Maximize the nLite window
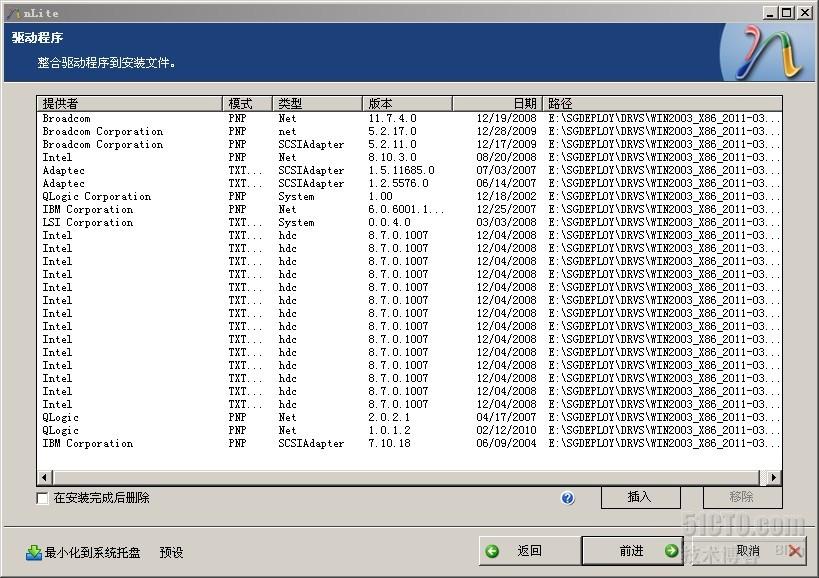 pyautogui.click(x=787, y=13)
